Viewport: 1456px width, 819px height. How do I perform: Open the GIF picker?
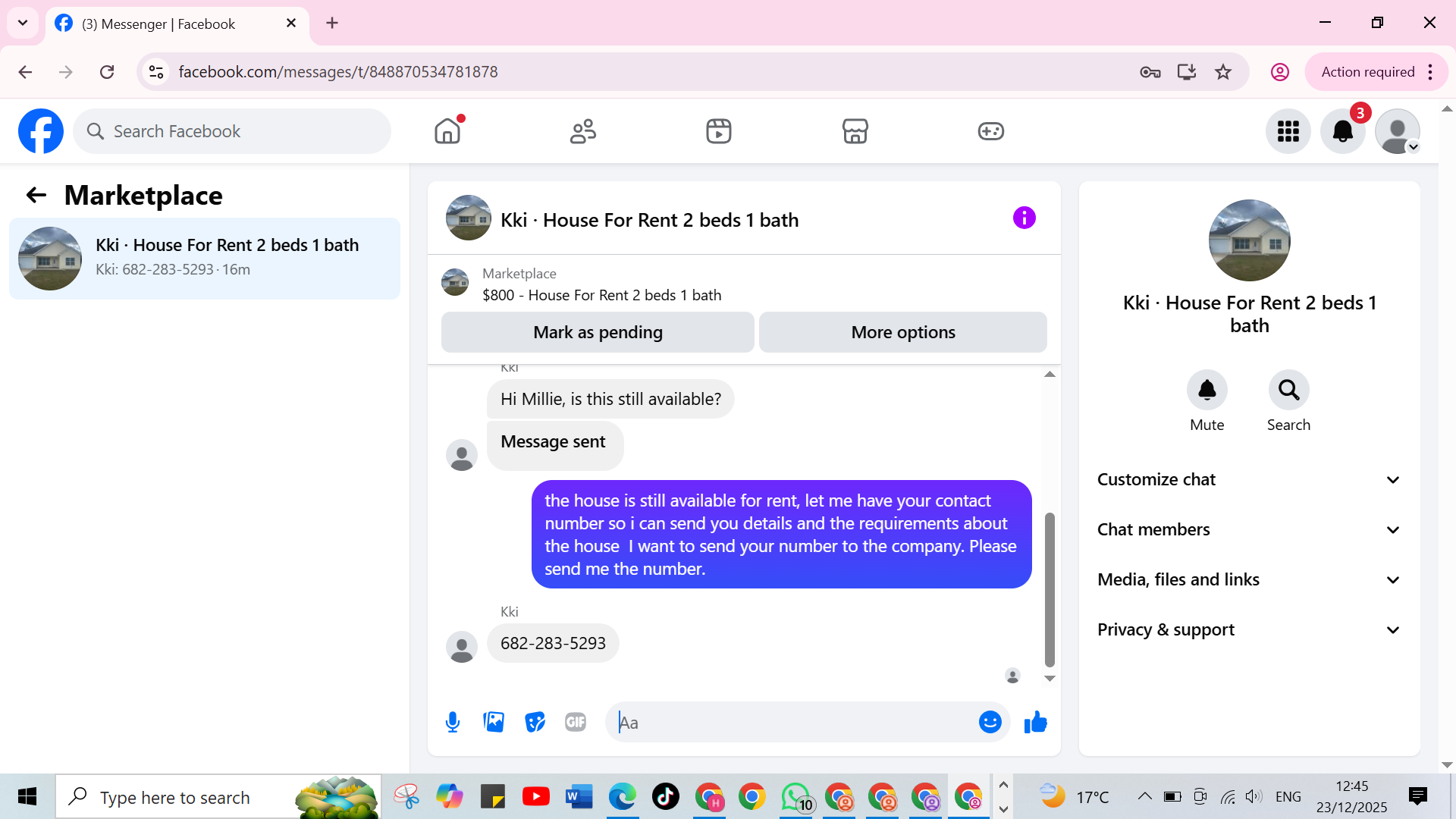[576, 722]
